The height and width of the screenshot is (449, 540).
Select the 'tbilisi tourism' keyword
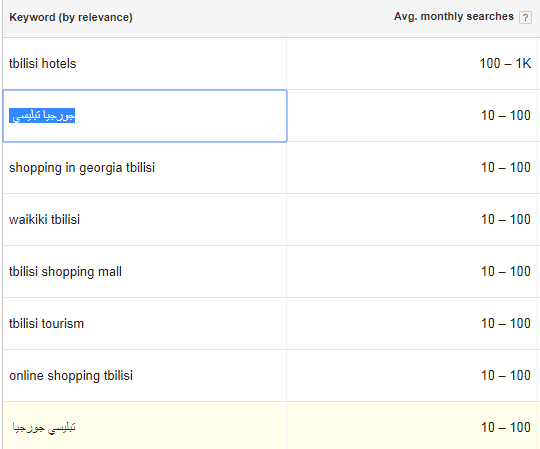pyautogui.click(x=46, y=324)
